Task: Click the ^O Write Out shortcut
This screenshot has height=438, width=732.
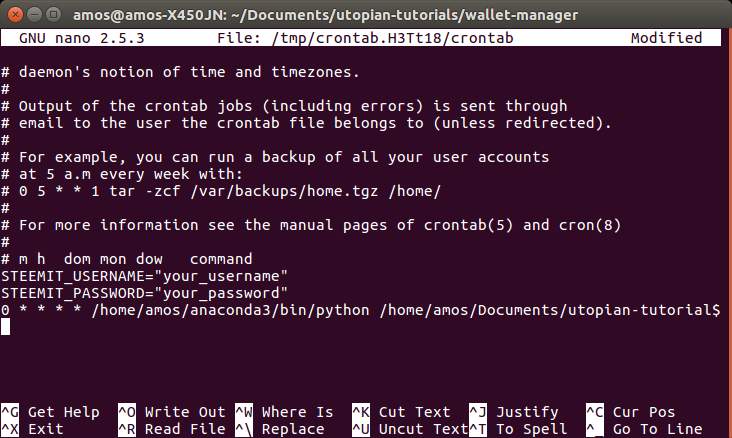Action: click(x=172, y=412)
